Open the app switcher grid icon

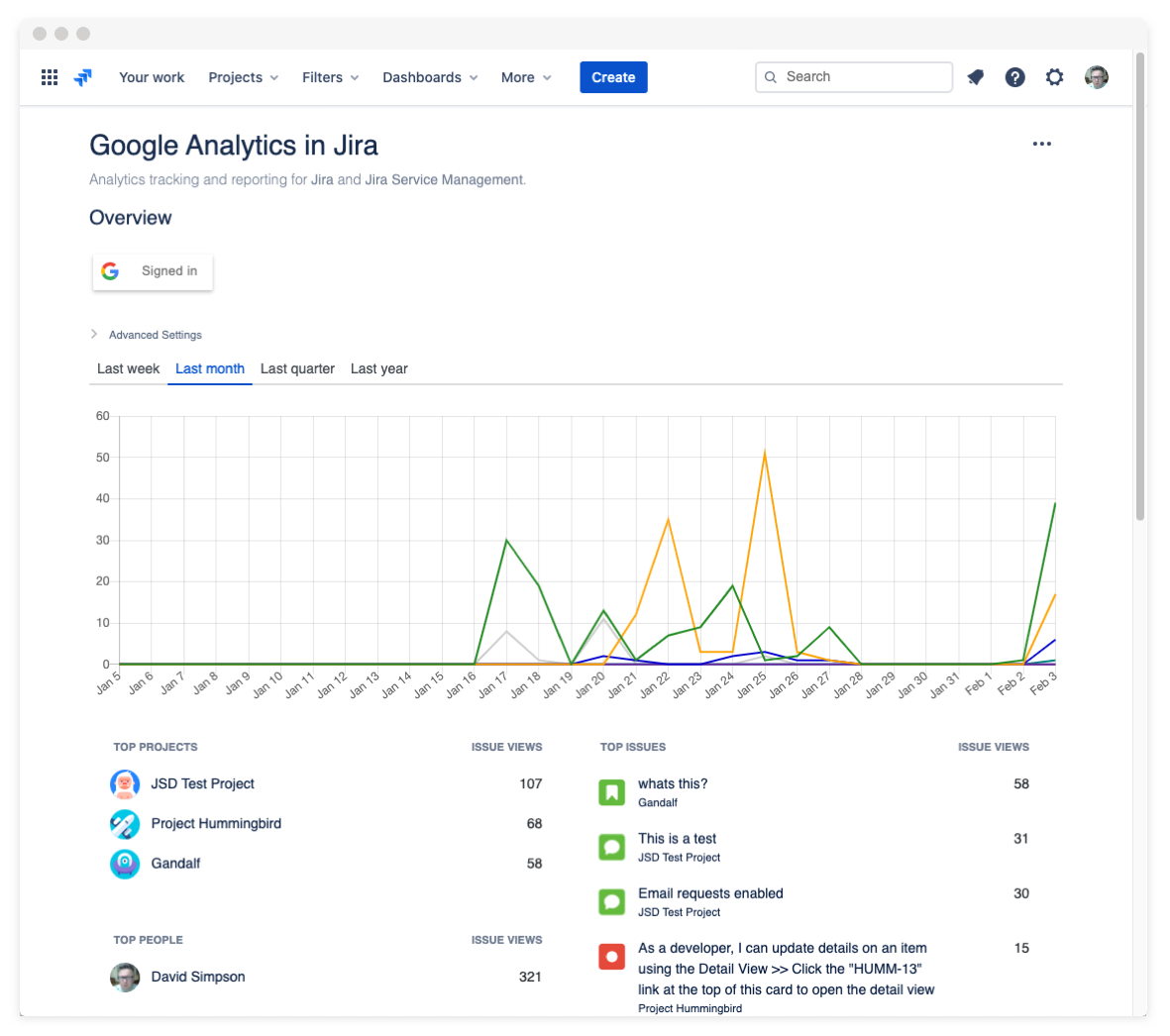point(50,77)
